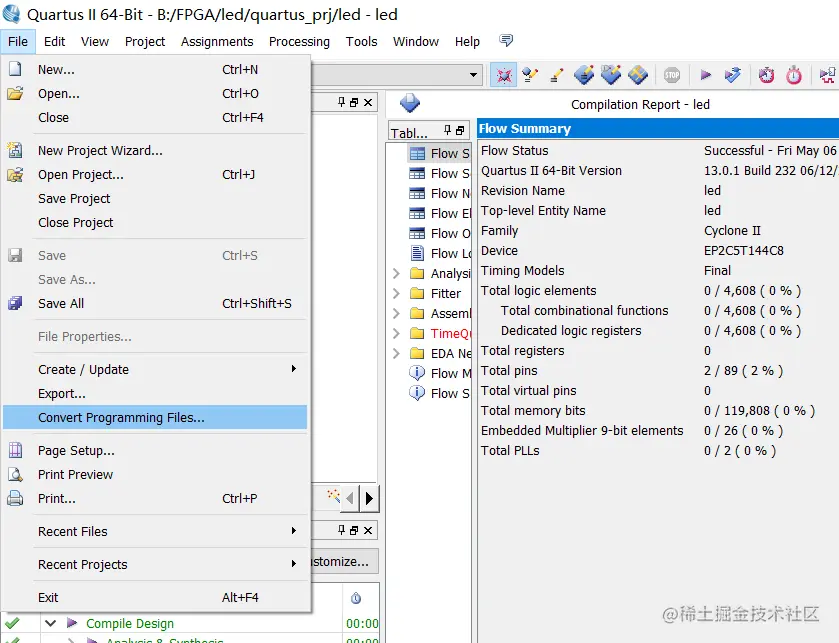Expand the Recent Projects submenu
Image resolution: width=839 pixels, height=643 pixels.
tap(293, 563)
